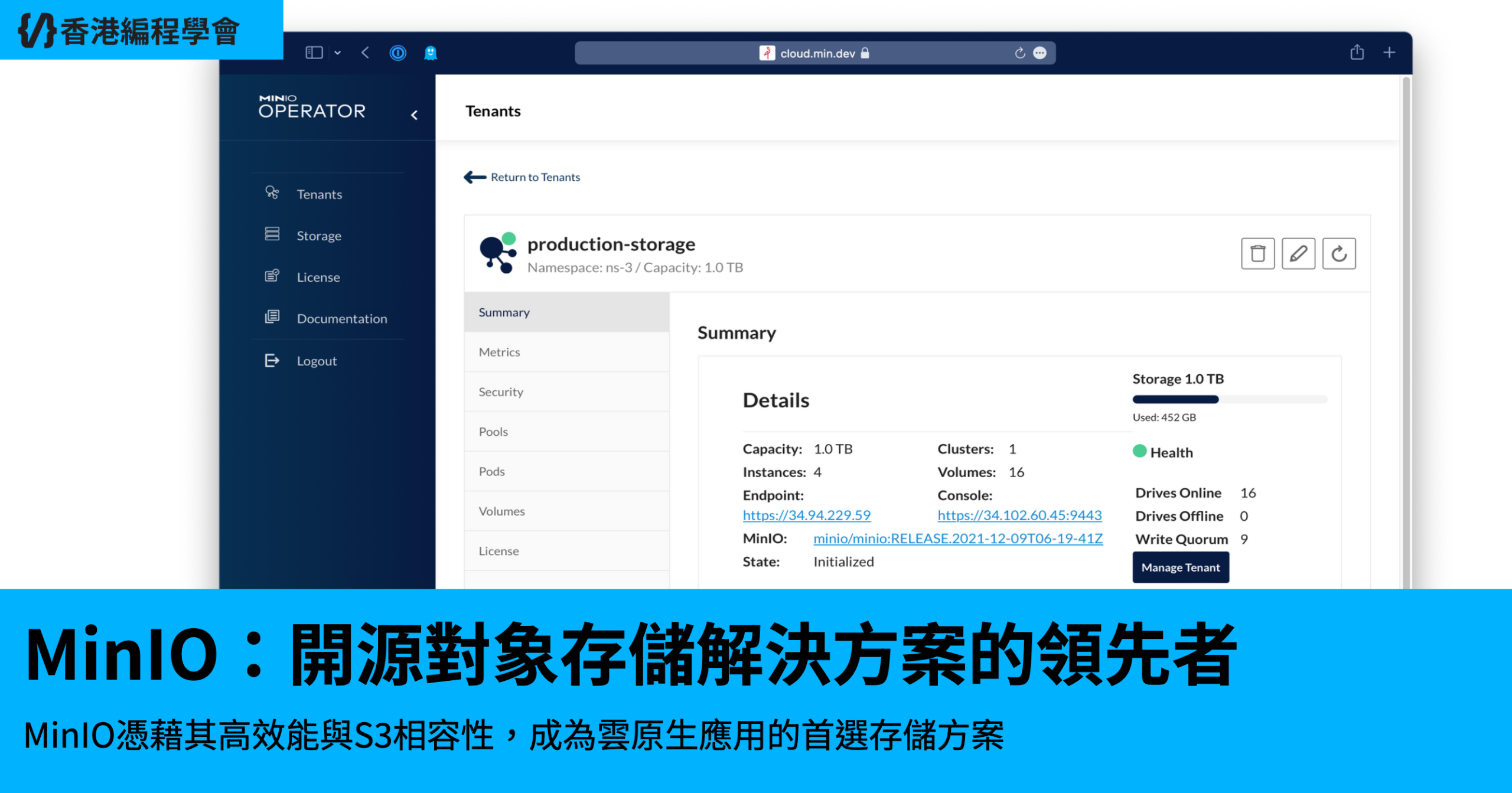Open endpoint link https://34.94.229.59
The image size is (1512, 793).
click(x=806, y=515)
